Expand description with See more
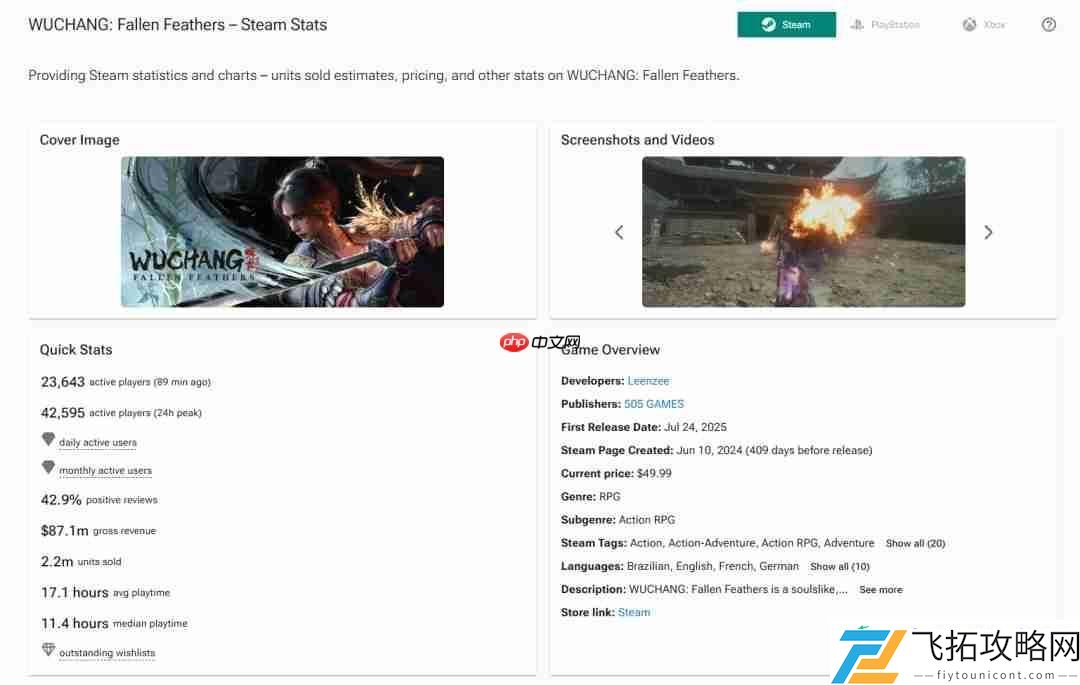The image size is (1080, 685). click(881, 590)
